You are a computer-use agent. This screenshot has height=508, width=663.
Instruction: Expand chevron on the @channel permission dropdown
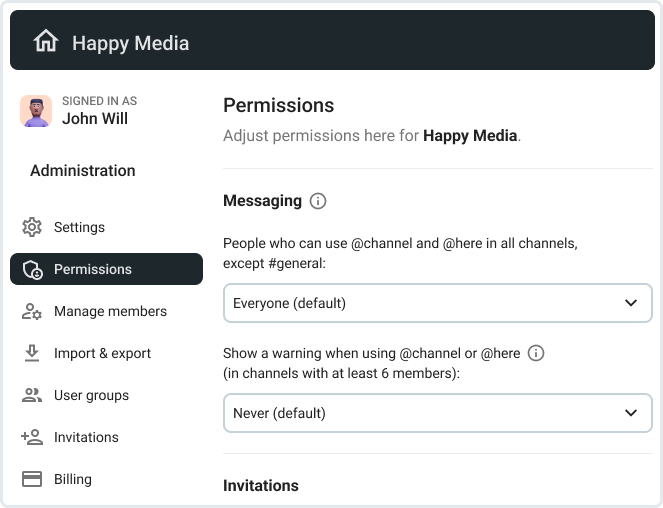click(630, 303)
